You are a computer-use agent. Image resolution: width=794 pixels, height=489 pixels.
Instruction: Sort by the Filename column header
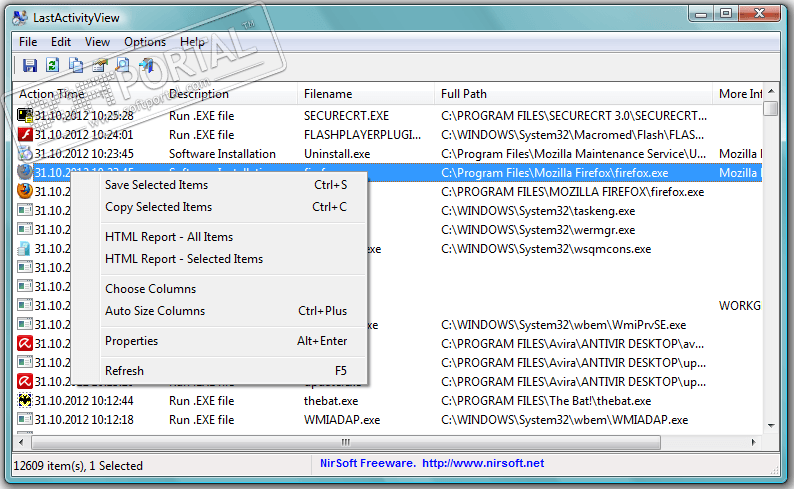(x=366, y=94)
